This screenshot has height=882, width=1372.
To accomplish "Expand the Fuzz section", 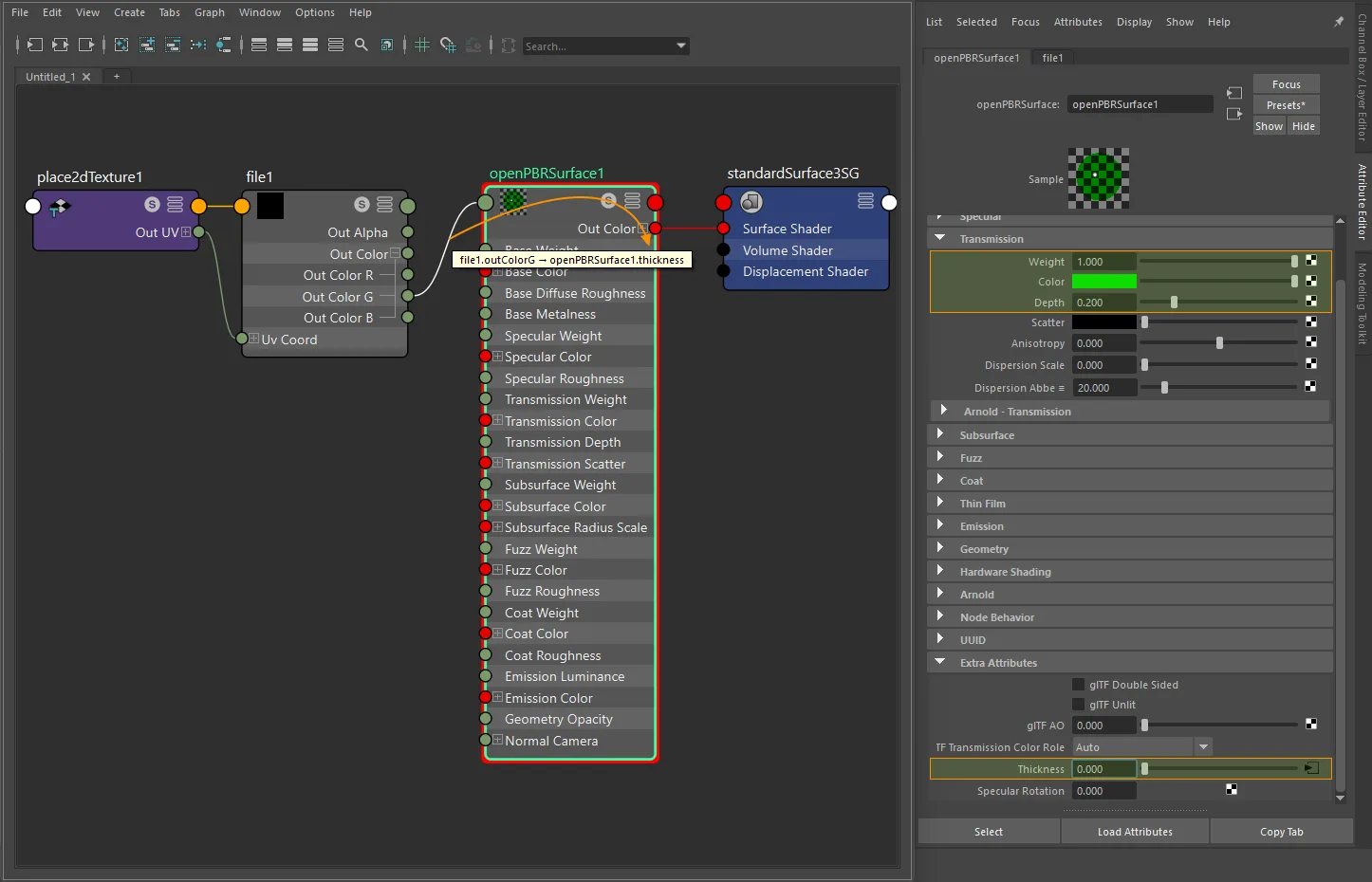I will pyautogui.click(x=940, y=456).
